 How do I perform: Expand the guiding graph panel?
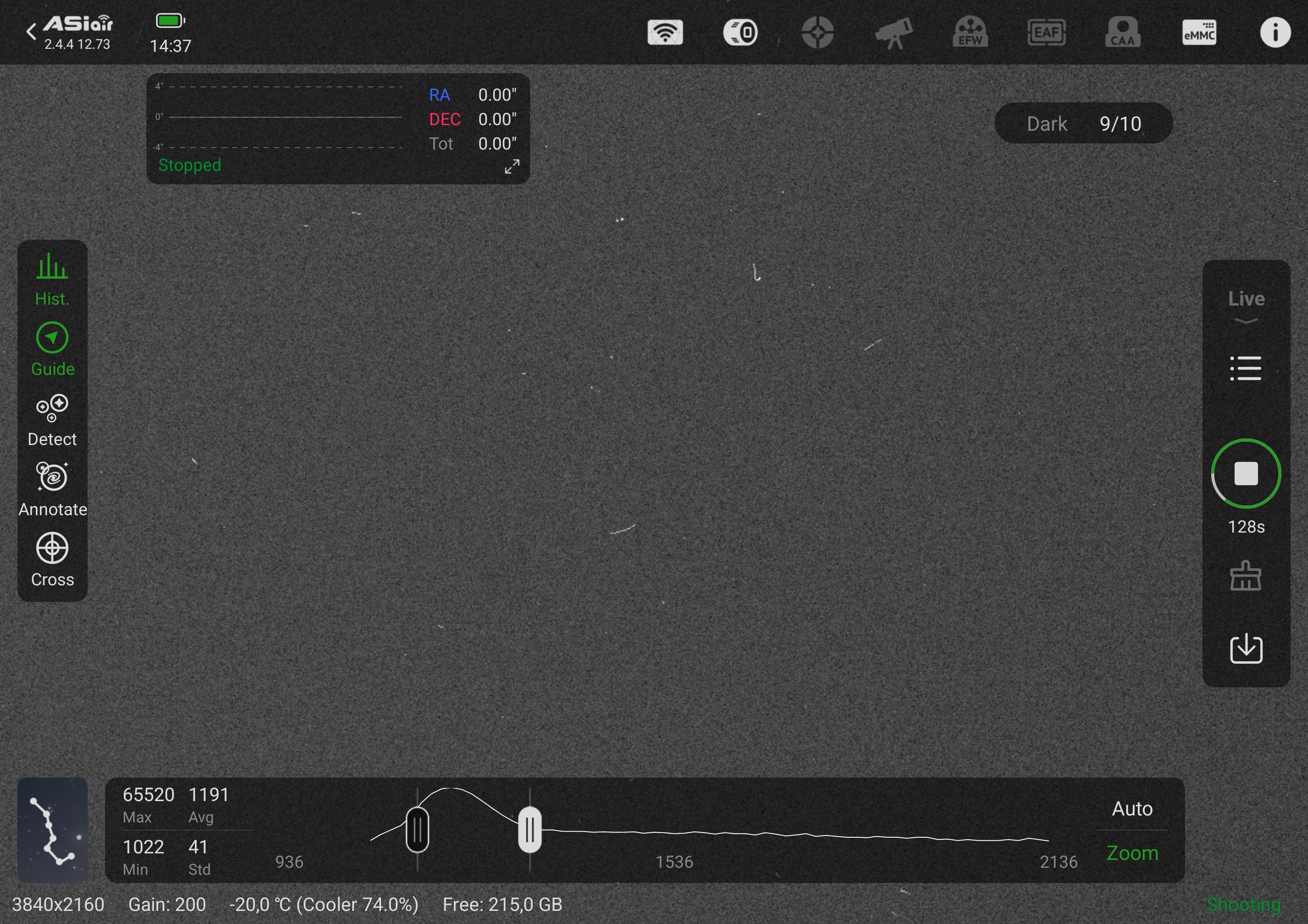pos(511,166)
